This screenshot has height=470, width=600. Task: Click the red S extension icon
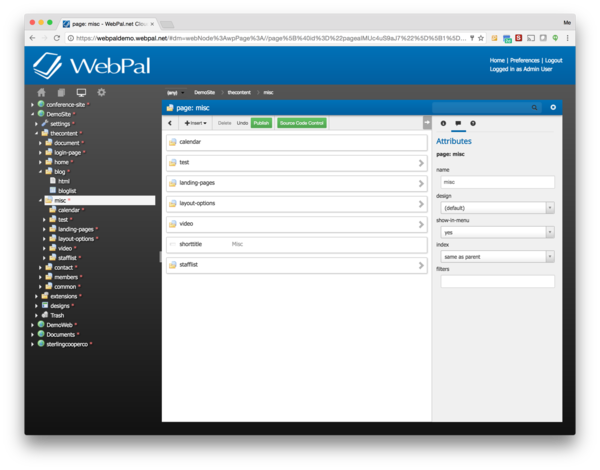[x=518, y=38]
